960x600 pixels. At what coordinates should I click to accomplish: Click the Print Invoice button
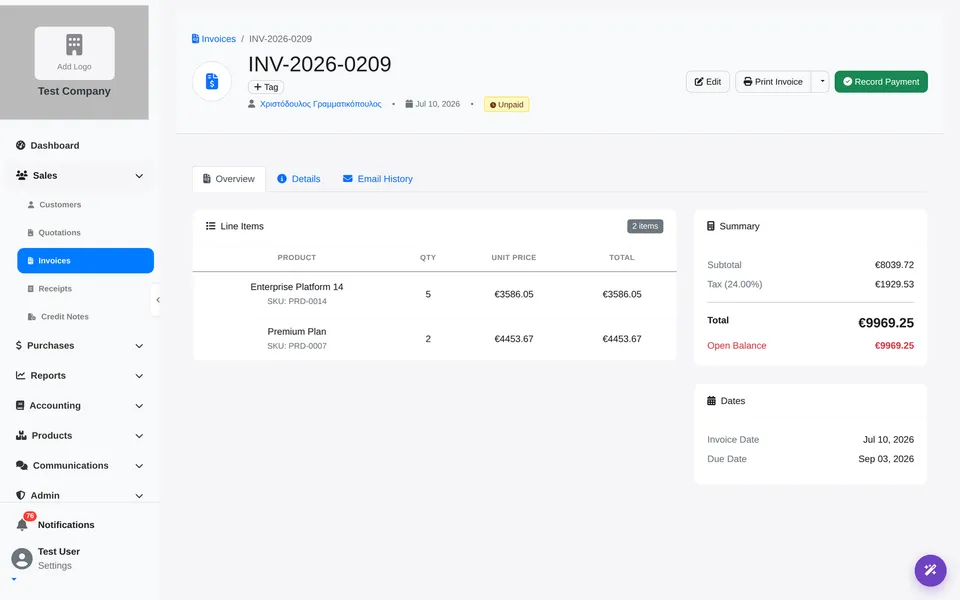click(x=773, y=81)
